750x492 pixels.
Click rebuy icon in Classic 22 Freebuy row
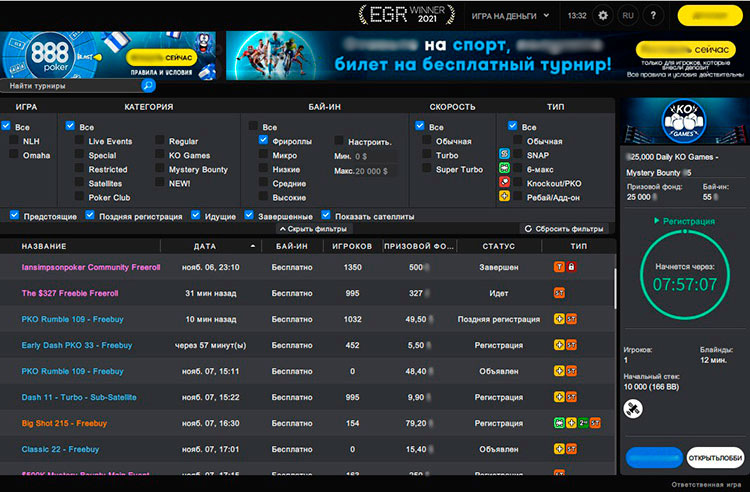point(559,449)
